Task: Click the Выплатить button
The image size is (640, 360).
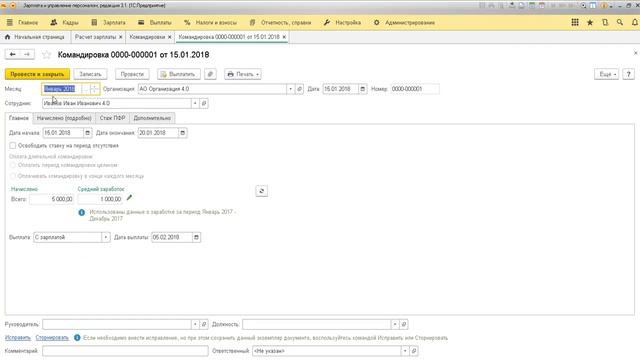Action: click(178, 74)
